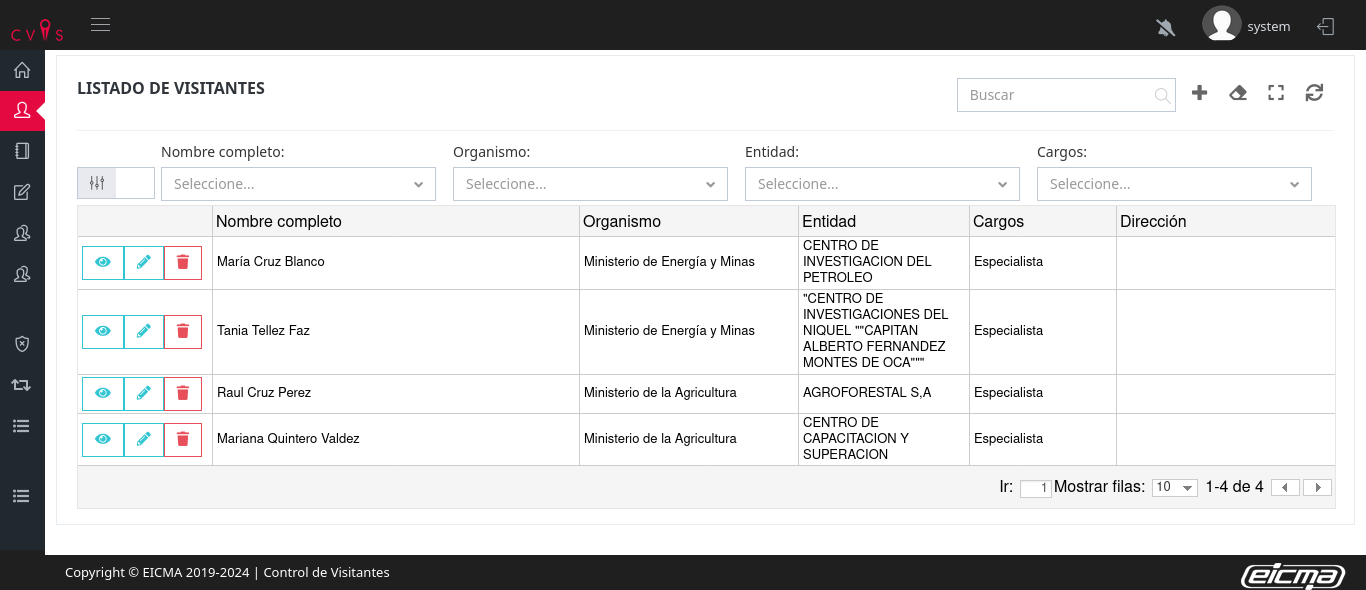View details of Mariana Quintero Valdez
The height and width of the screenshot is (590, 1366).
(103, 439)
